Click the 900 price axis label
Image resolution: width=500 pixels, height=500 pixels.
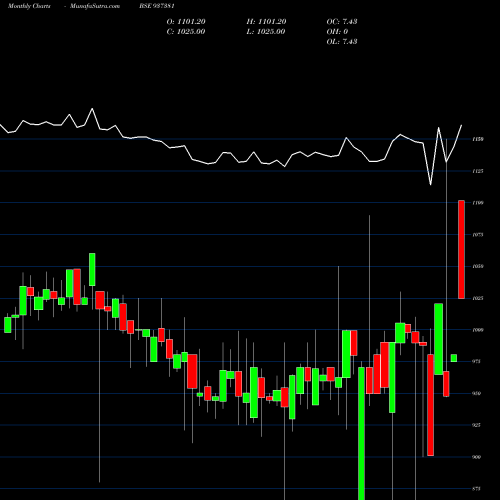pos(477,457)
